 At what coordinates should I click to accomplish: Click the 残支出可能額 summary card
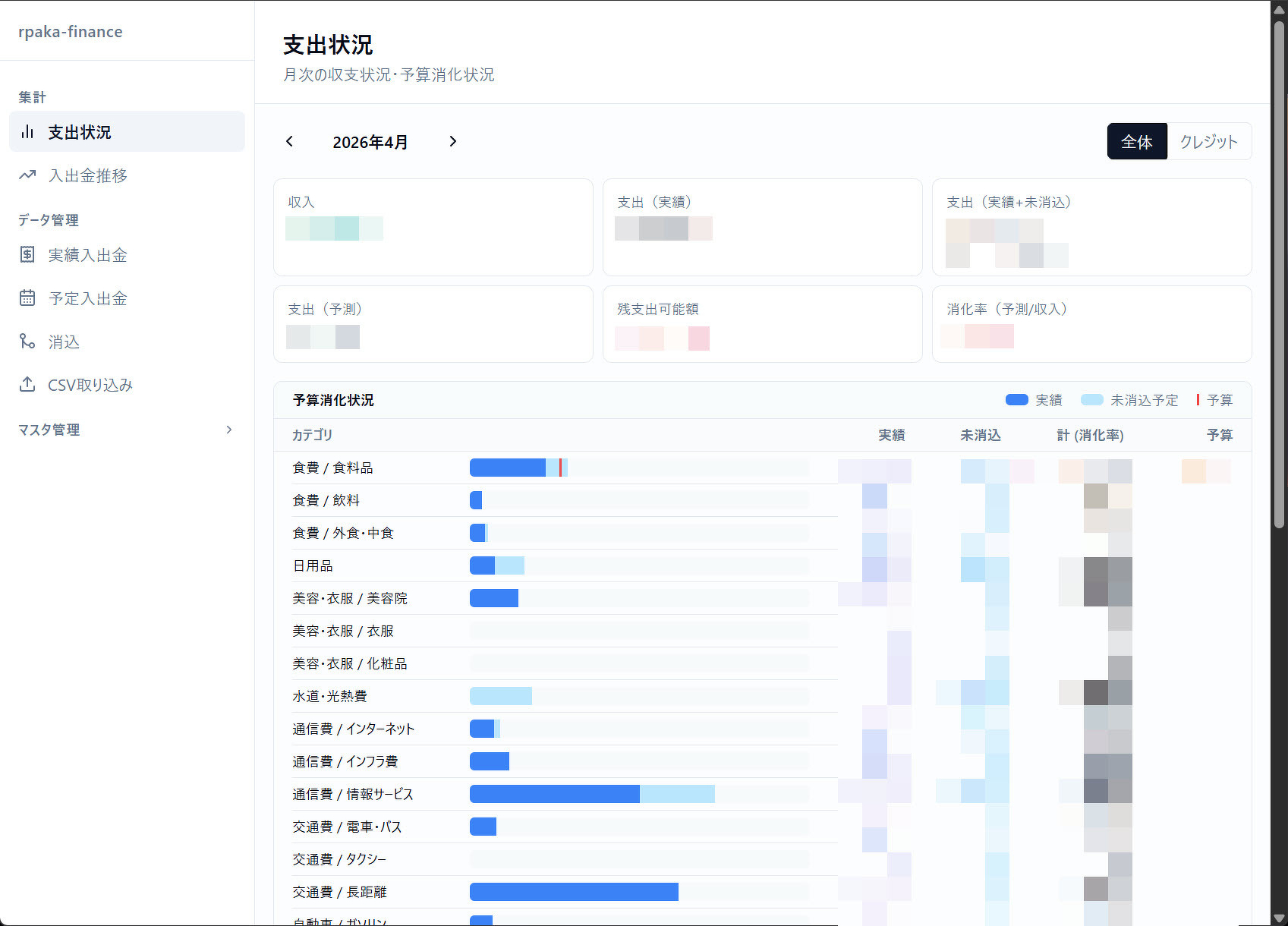pyautogui.click(x=762, y=324)
